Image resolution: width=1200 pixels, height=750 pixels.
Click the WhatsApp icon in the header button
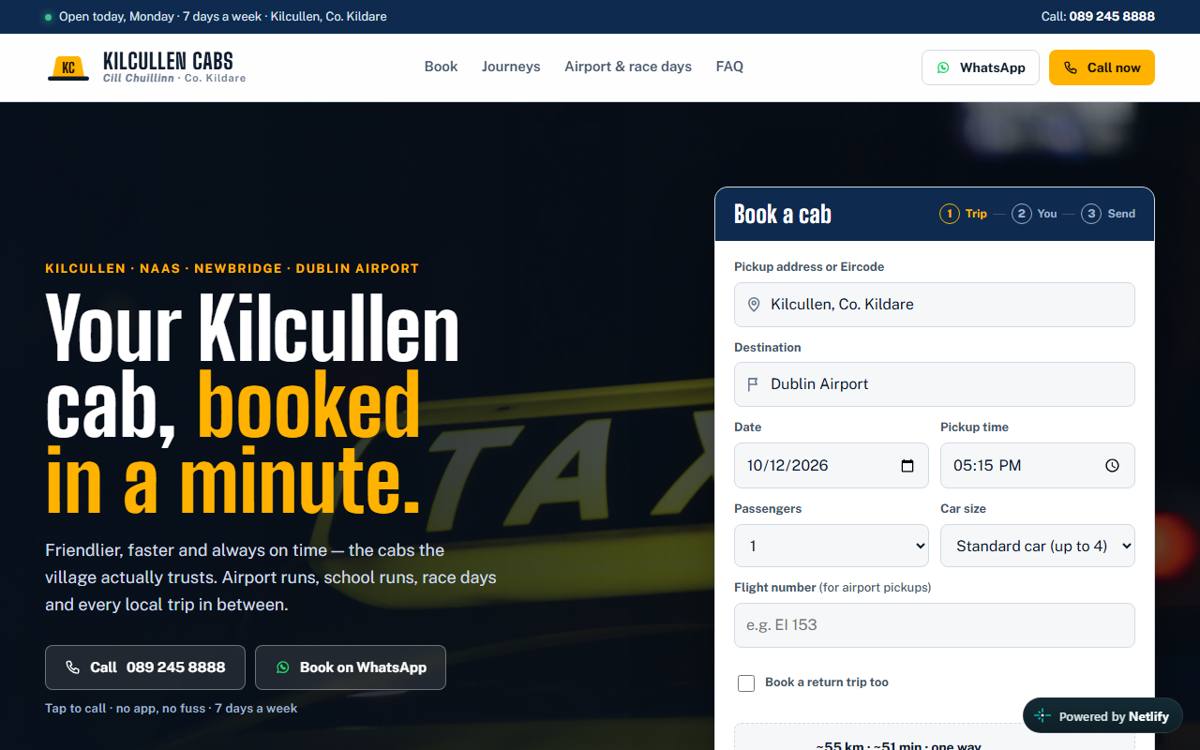[x=943, y=68]
